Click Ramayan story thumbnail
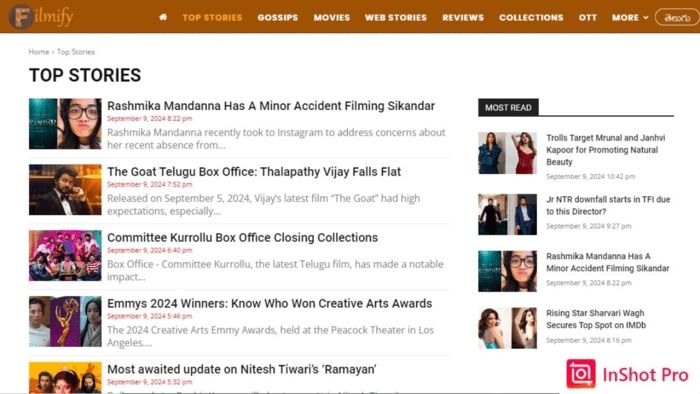The height and width of the screenshot is (394, 700). pos(65,377)
